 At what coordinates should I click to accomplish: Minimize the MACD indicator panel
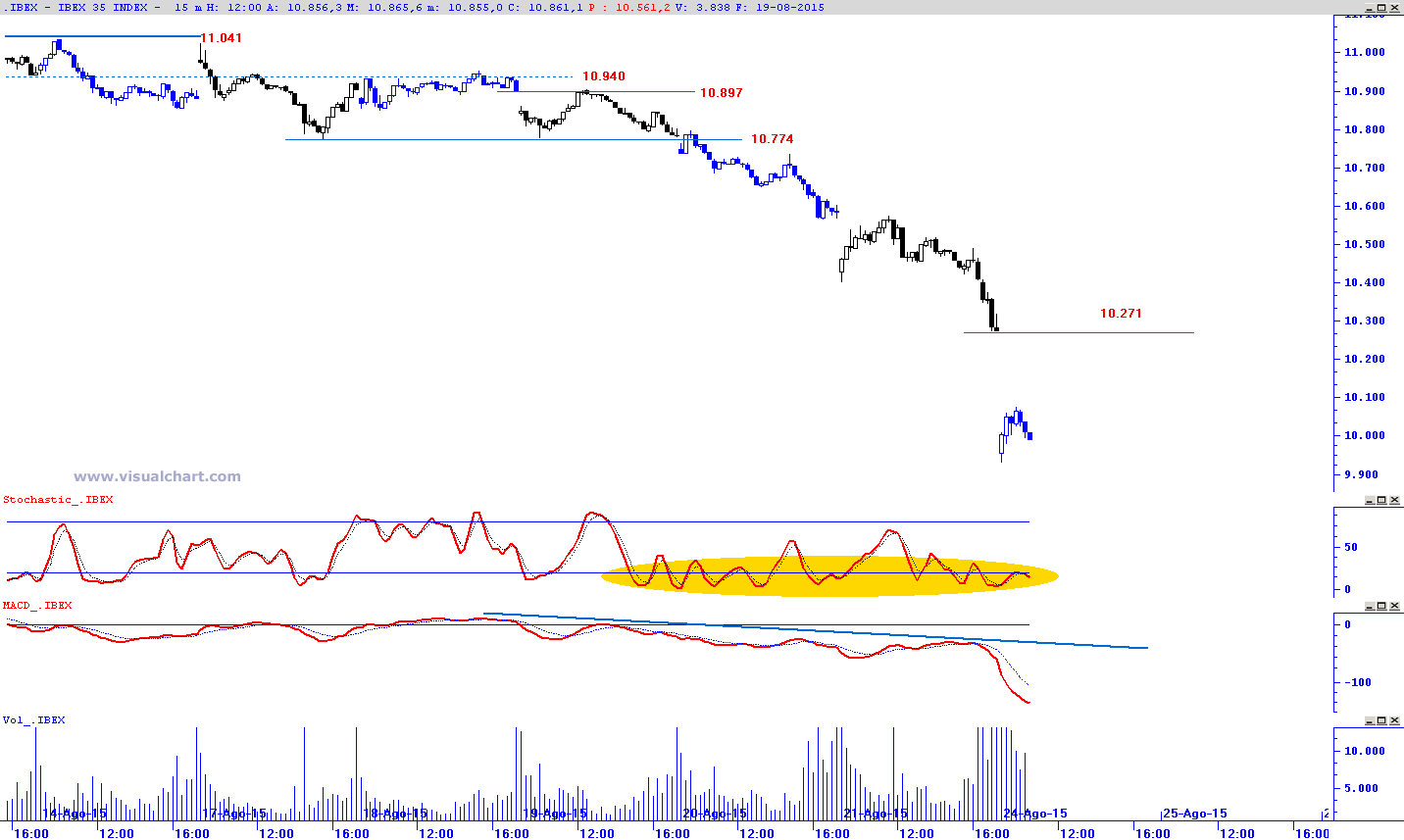coord(1368,606)
